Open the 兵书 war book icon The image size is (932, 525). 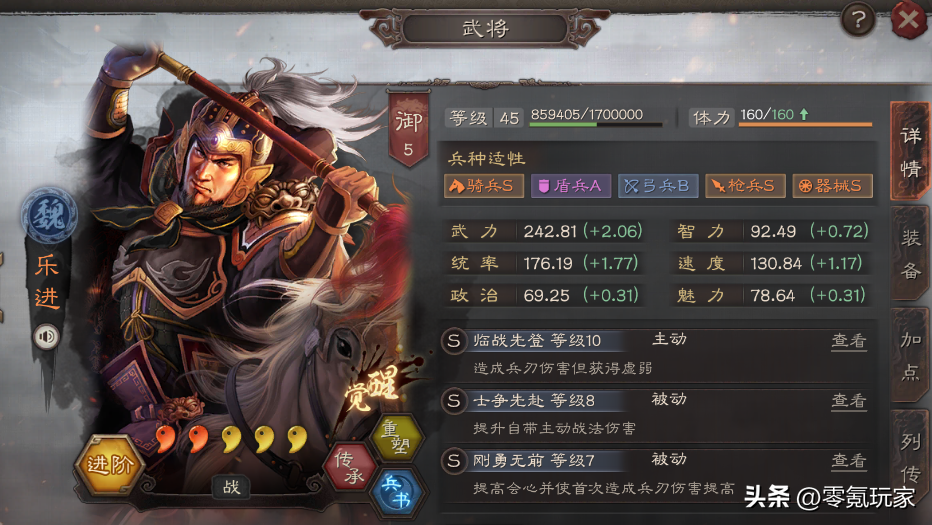[x=396, y=492]
